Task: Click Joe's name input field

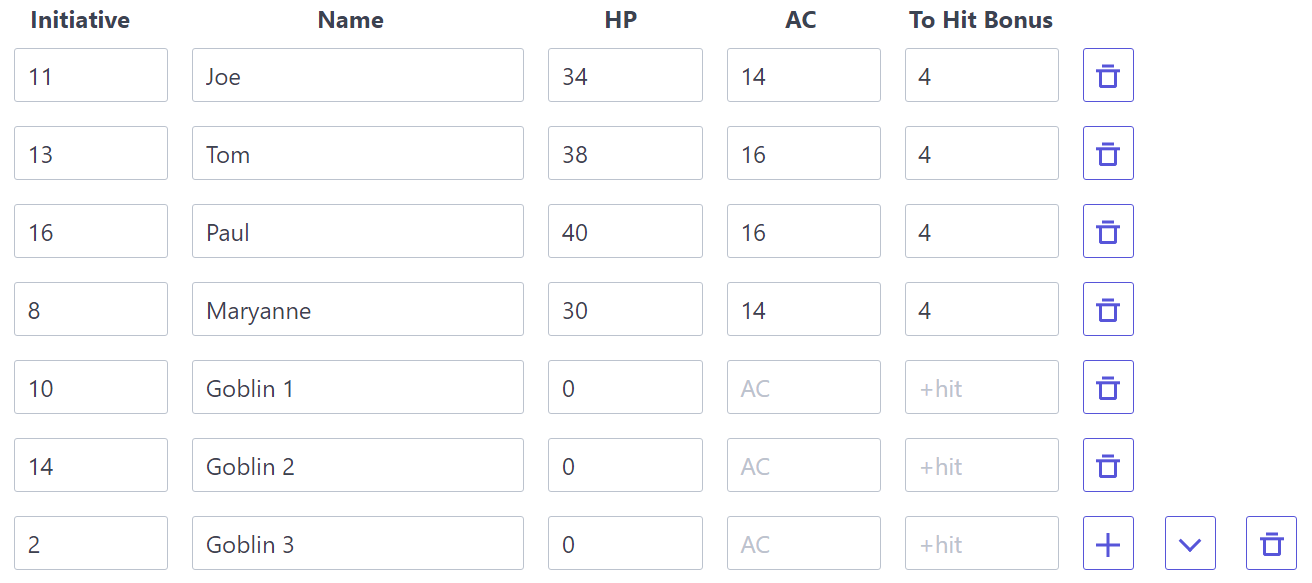Action: 357,75
